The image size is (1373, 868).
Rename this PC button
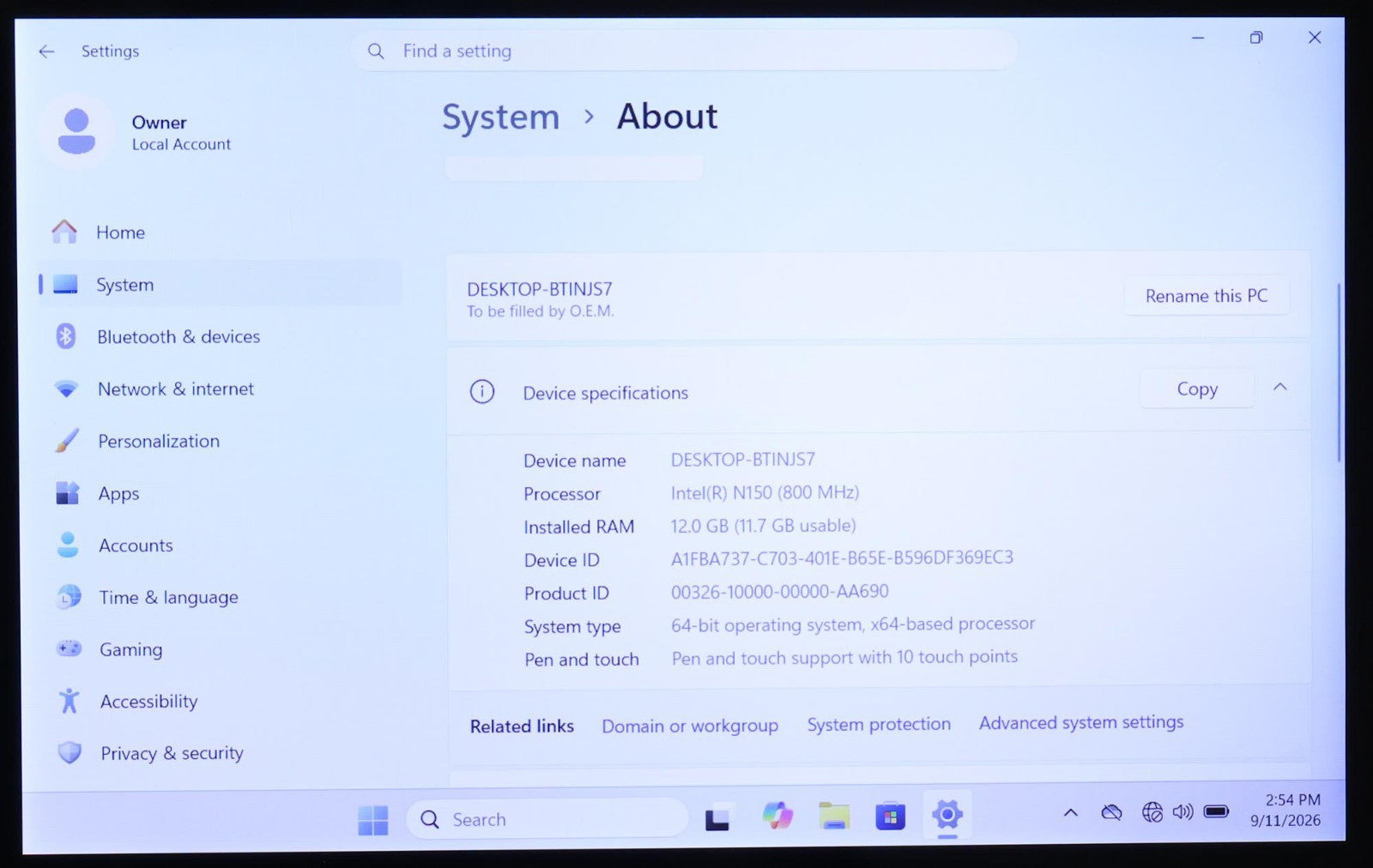tap(1206, 296)
